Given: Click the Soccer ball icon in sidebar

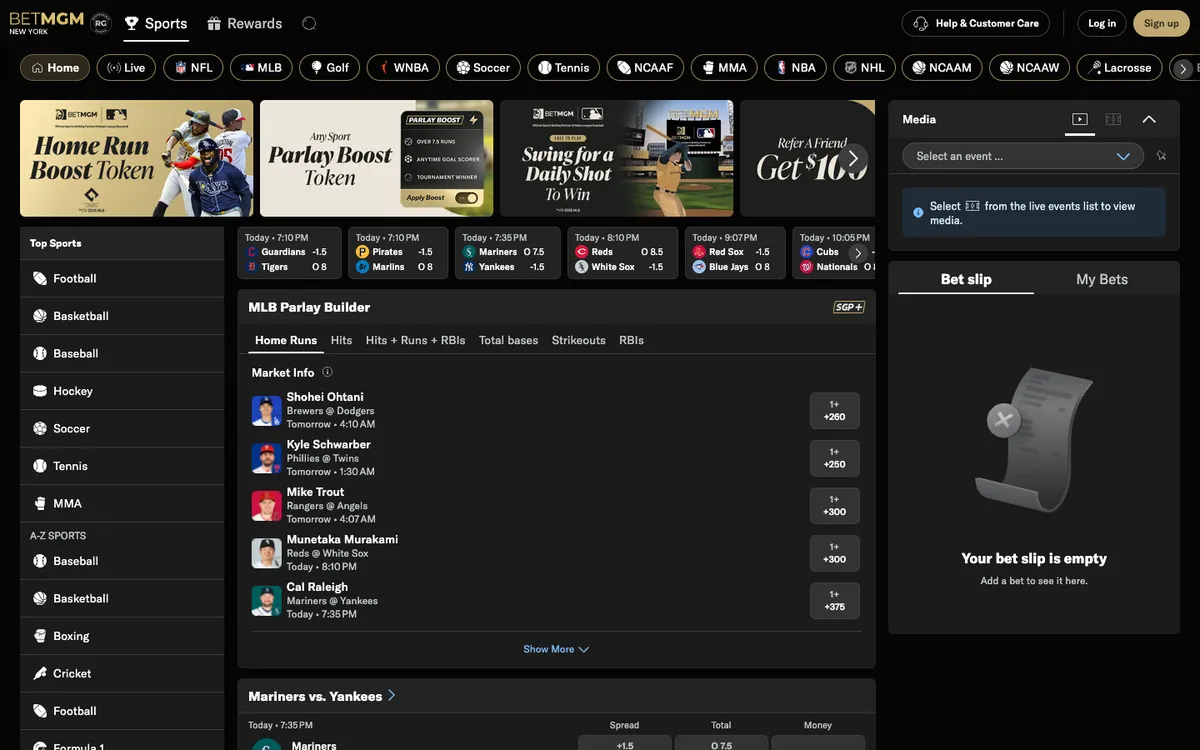Looking at the screenshot, I should click(x=40, y=429).
